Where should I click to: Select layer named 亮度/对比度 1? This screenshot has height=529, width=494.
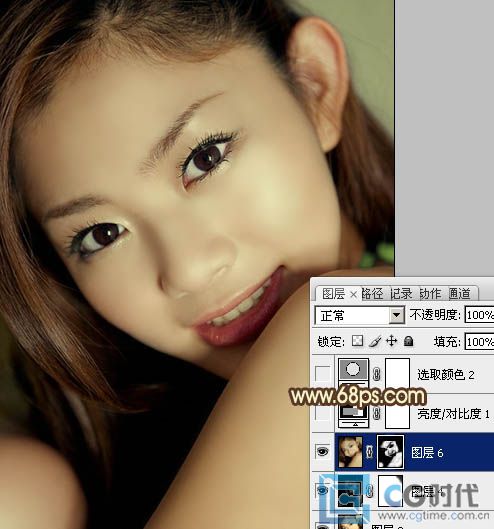[x=454, y=414]
